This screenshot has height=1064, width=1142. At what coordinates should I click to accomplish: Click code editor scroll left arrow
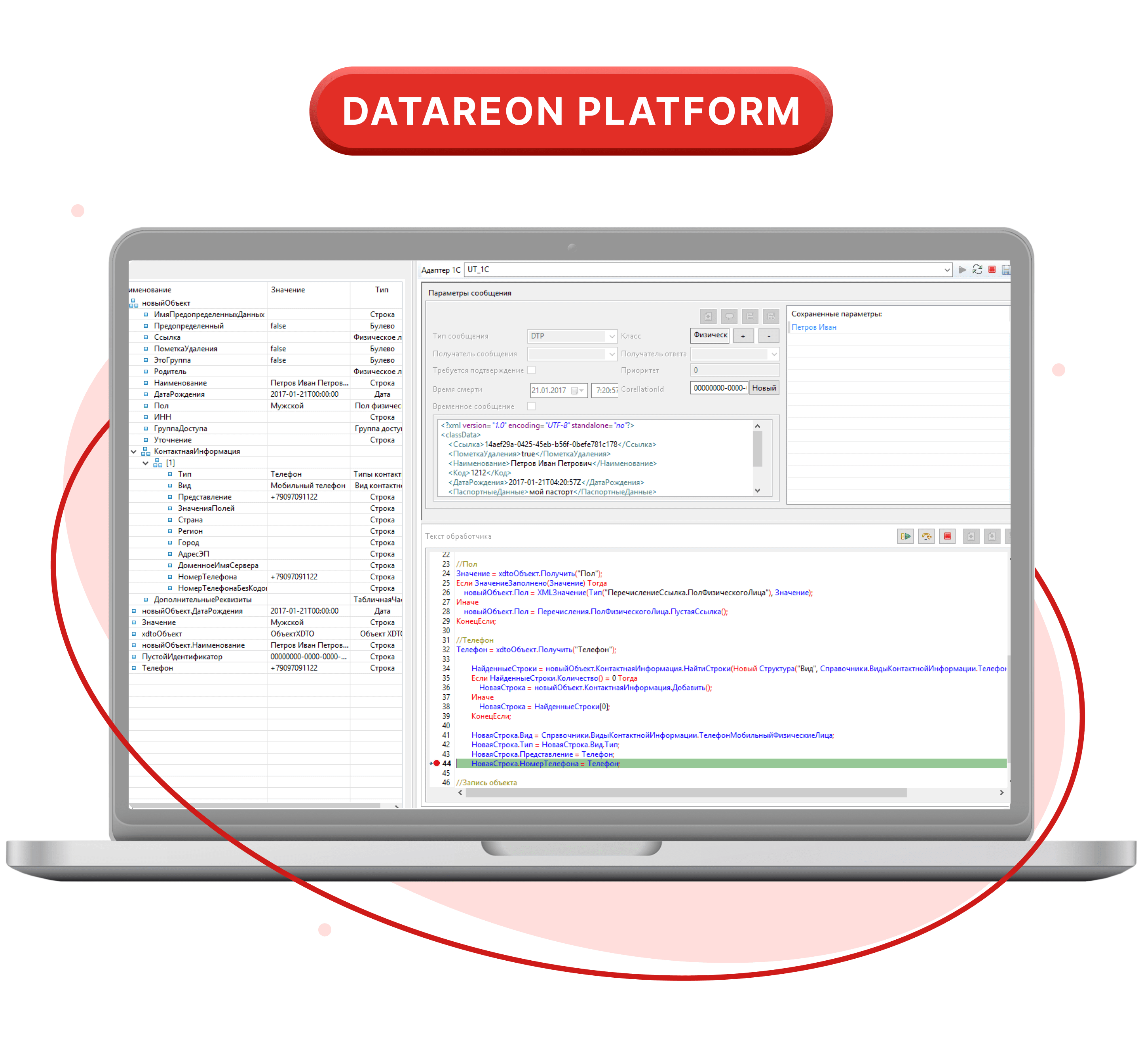click(460, 792)
